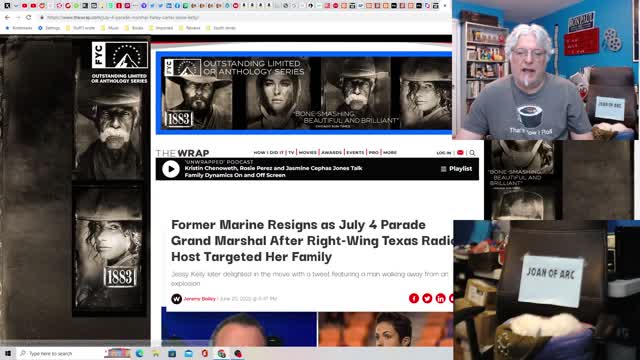This screenshot has height=360, width=640.
Task: Open the Reviews bookmark folder
Action: [190, 28]
